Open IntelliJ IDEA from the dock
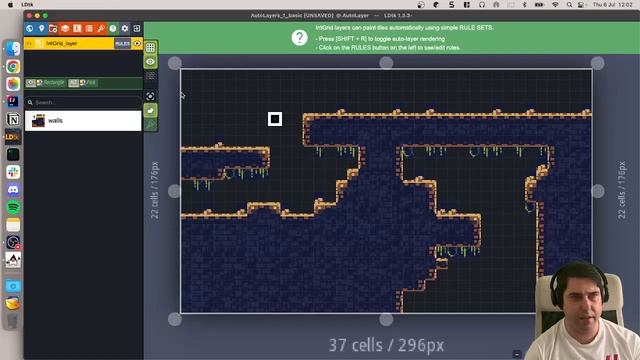The height and width of the screenshot is (360, 640). click(13, 102)
